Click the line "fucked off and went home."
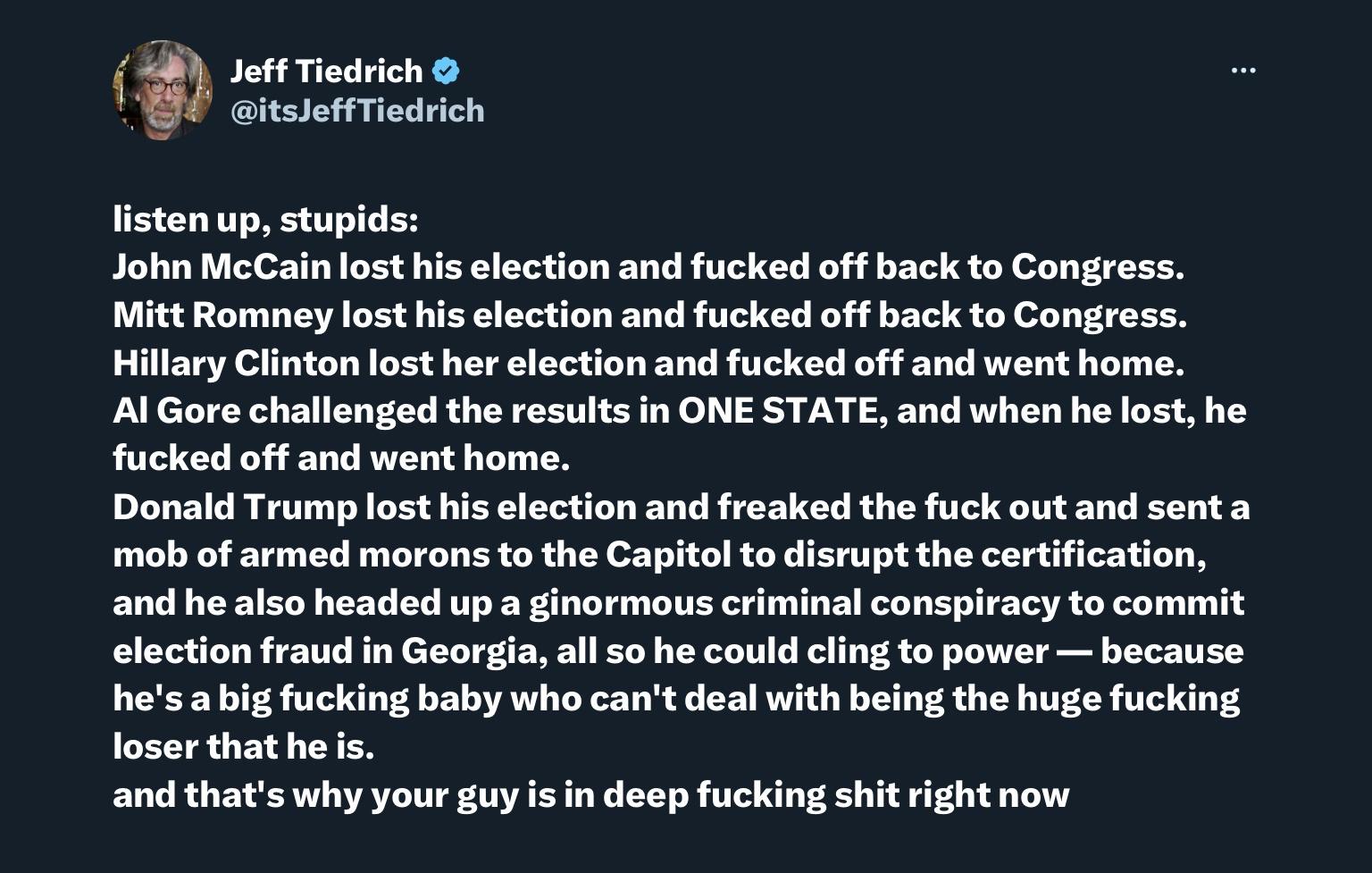This screenshot has width=1372, height=873. coord(340,458)
